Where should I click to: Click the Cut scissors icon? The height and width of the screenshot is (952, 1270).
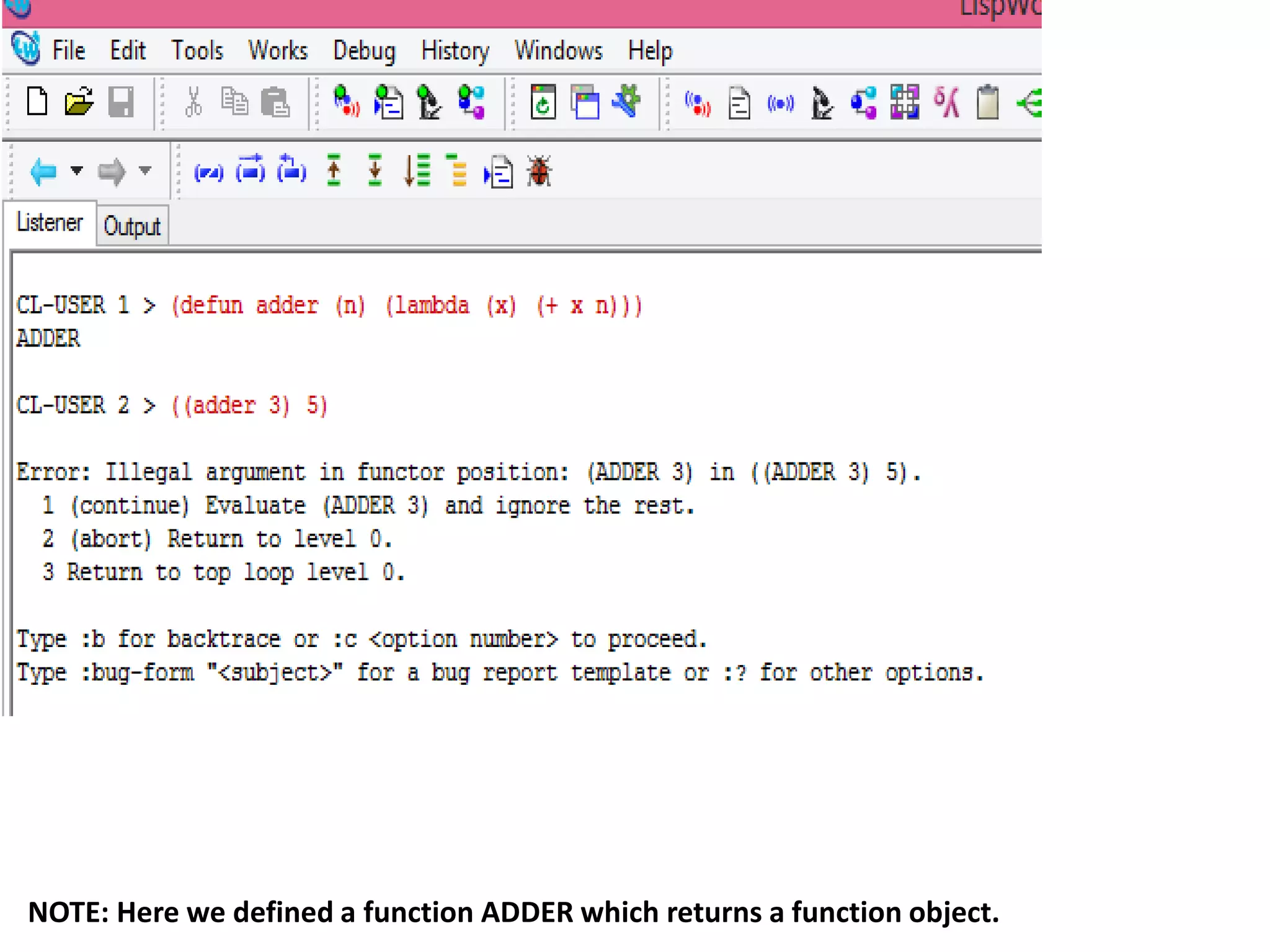(193, 102)
